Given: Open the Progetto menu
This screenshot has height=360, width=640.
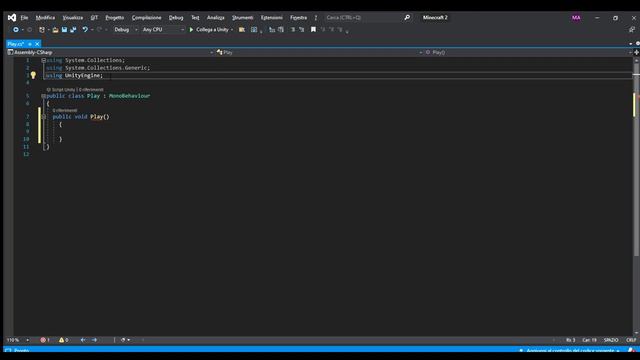Looking at the screenshot, I should tap(115, 18).
